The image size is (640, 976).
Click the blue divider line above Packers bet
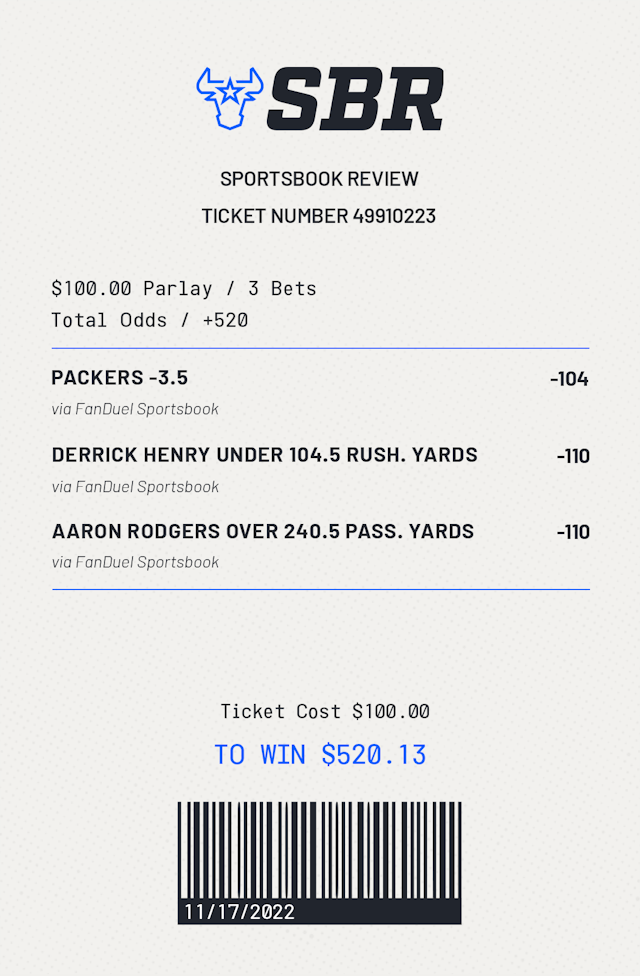point(320,348)
